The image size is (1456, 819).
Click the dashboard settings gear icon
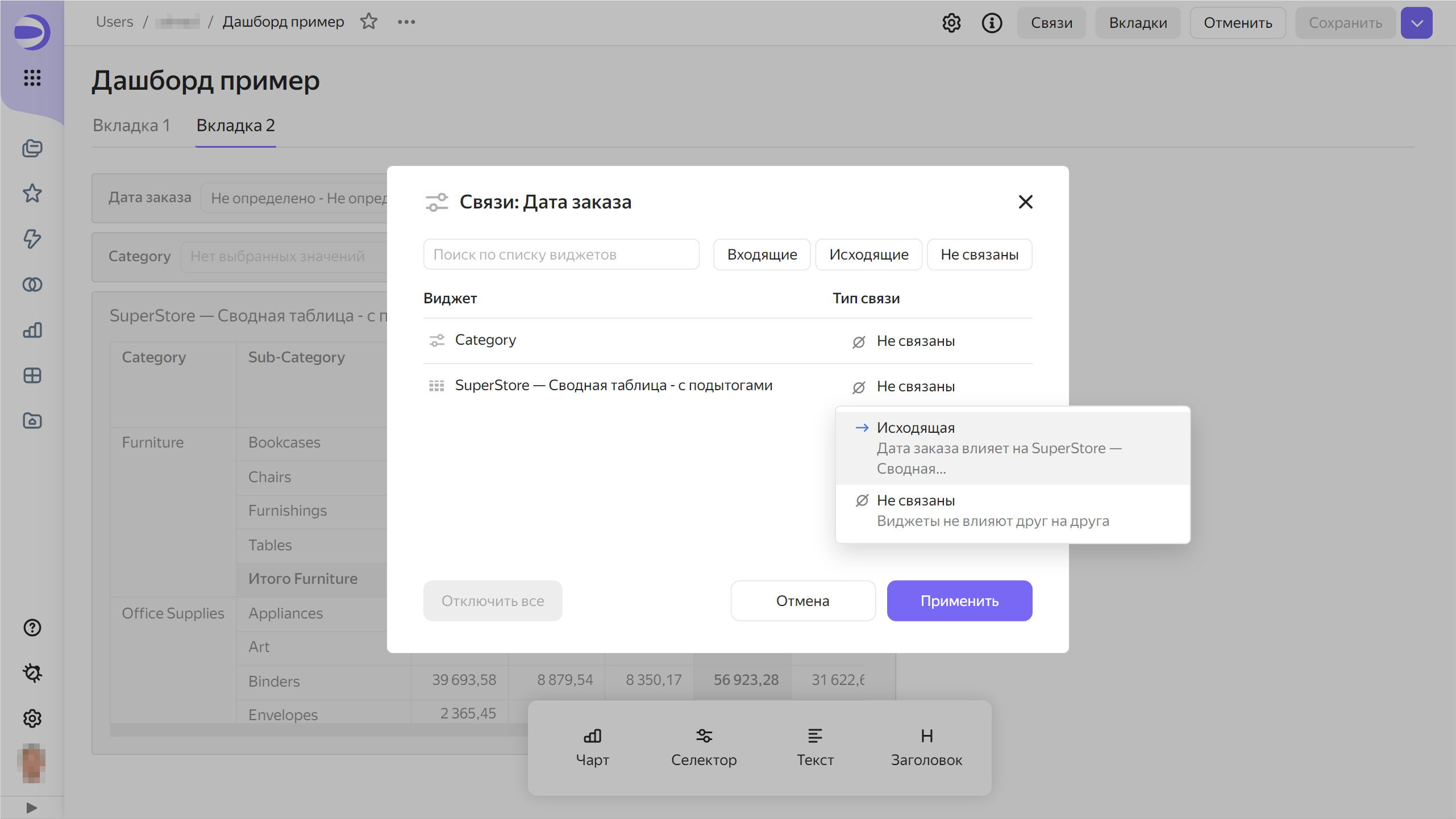(x=951, y=23)
